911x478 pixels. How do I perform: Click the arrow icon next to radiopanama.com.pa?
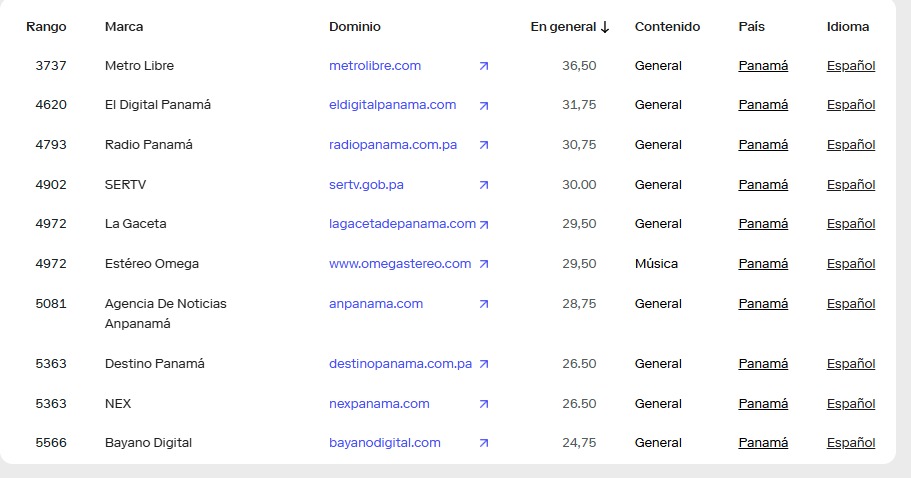(x=484, y=145)
